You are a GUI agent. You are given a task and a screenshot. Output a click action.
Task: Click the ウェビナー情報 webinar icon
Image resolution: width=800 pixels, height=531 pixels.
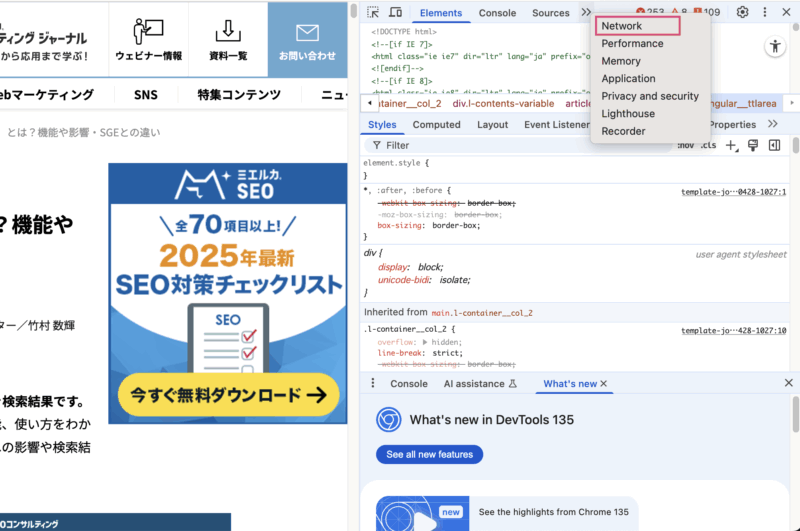click(148, 32)
